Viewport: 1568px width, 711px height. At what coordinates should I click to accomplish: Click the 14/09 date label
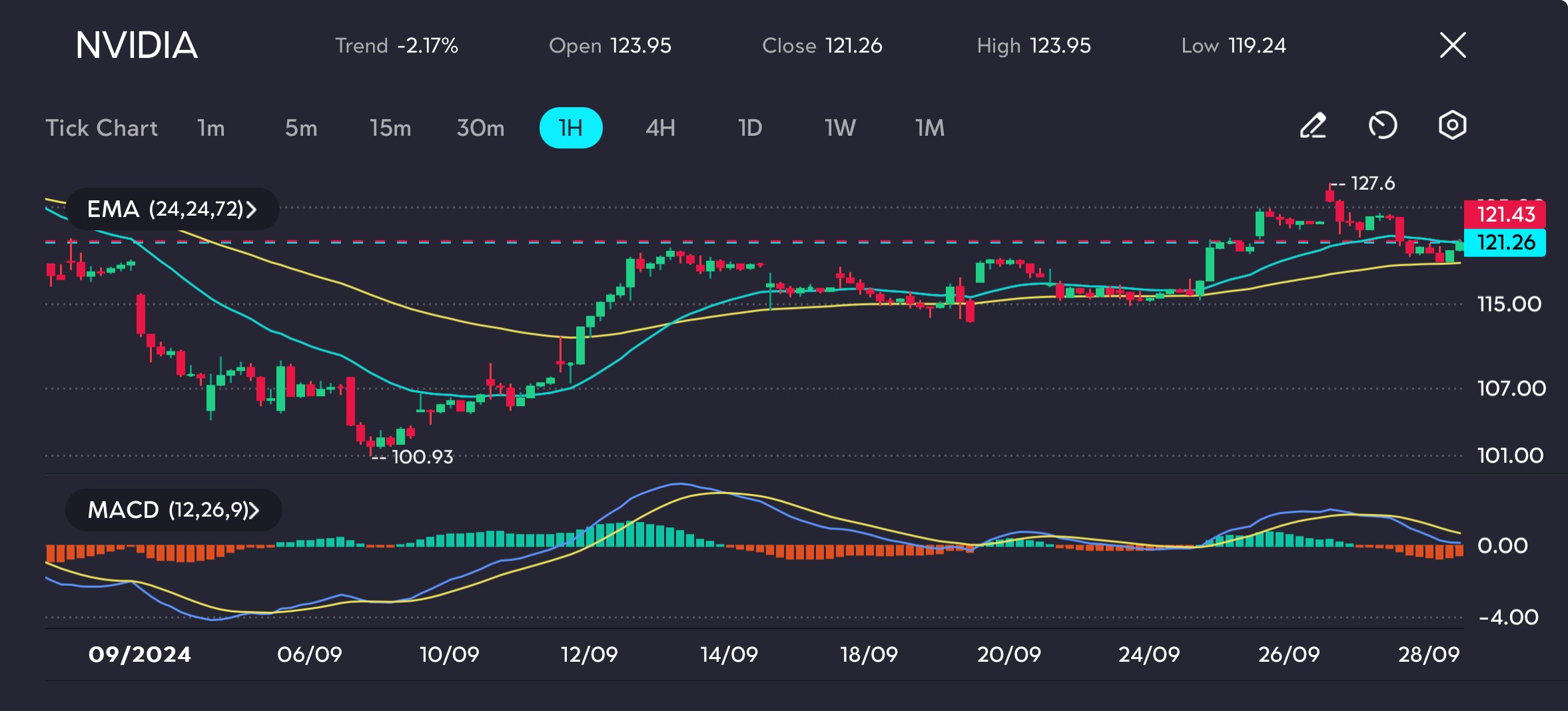[729, 654]
